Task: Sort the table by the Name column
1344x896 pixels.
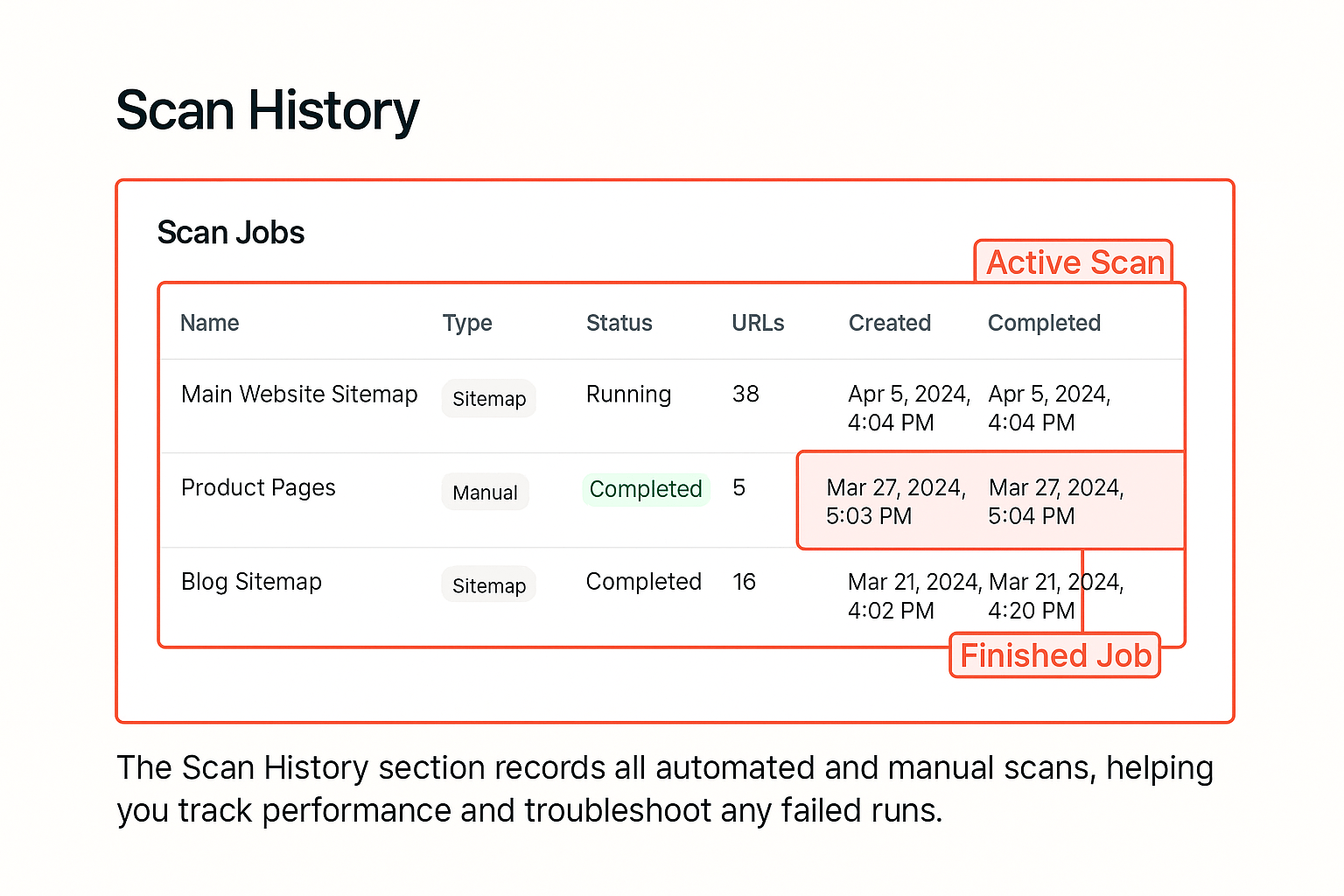Action: point(209,323)
